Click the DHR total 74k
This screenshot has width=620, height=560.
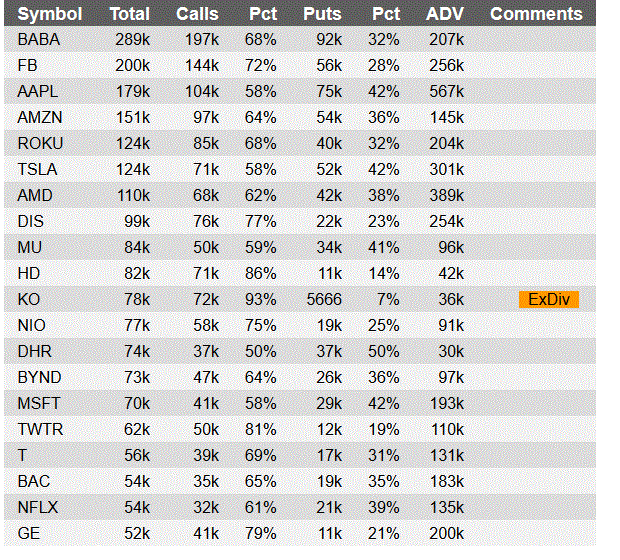click(x=137, y=352)
